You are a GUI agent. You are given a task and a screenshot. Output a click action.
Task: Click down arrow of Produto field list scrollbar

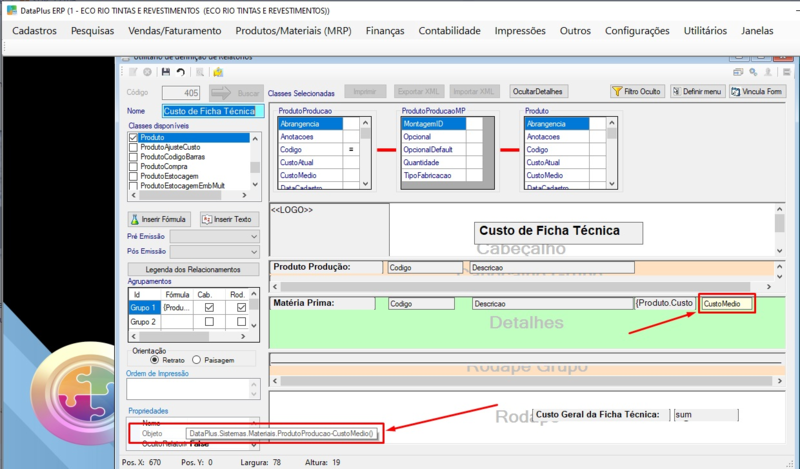pos(612,184)
